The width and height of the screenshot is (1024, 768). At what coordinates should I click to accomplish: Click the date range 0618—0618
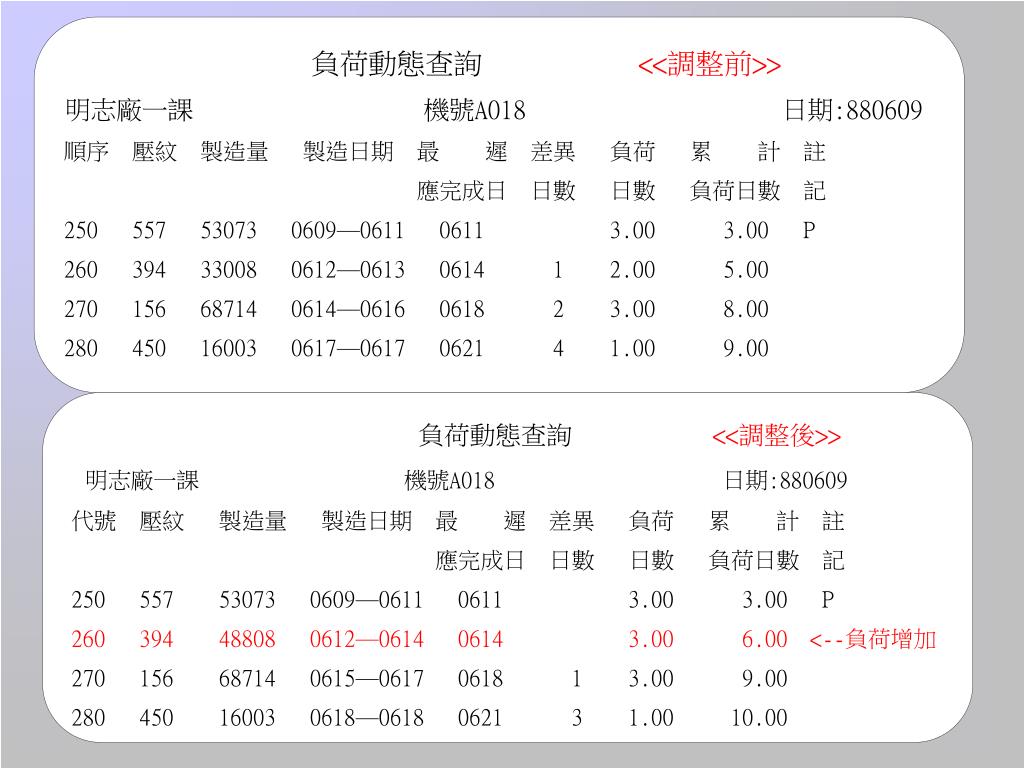coord(366,718)
